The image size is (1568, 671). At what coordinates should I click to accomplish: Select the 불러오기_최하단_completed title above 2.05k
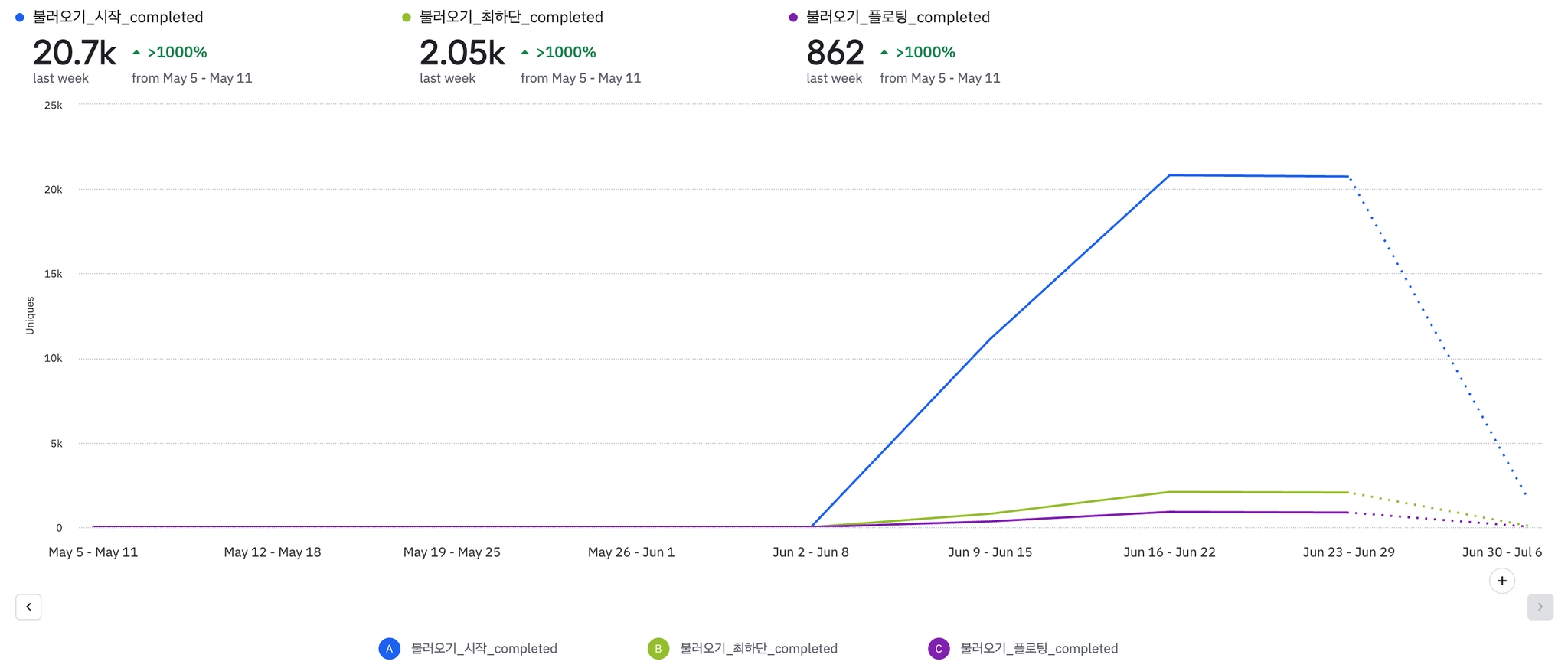511,18
